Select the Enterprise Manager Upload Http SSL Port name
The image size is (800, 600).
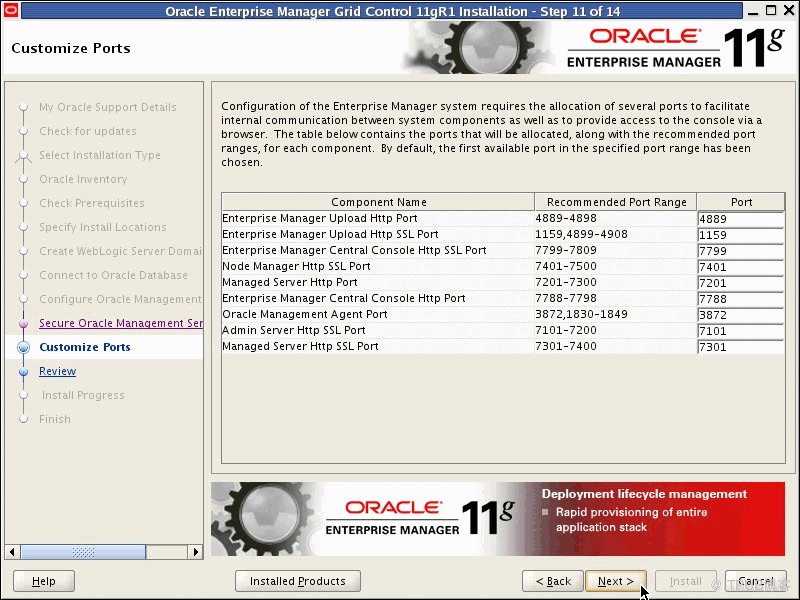(x=331, y=234)
